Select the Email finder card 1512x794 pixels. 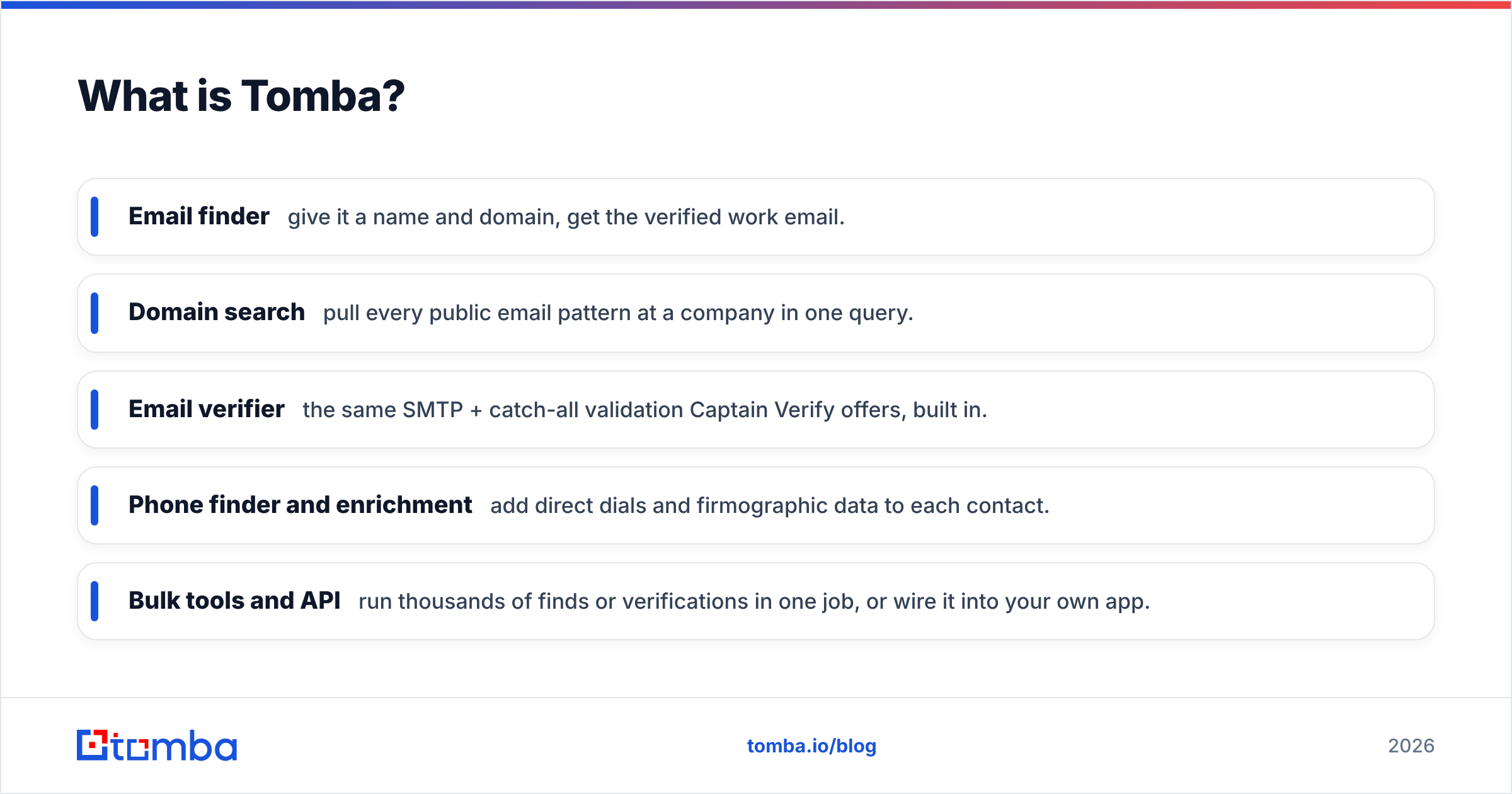click(x=756, y=217)
